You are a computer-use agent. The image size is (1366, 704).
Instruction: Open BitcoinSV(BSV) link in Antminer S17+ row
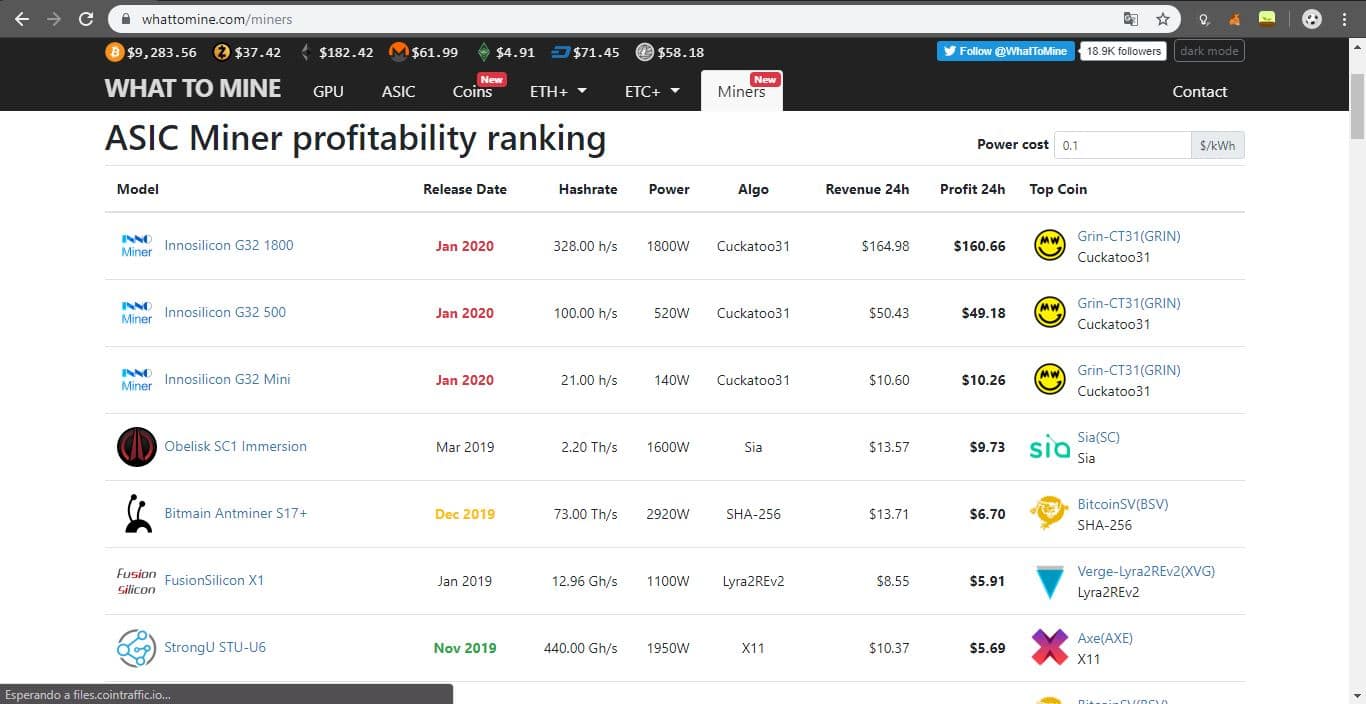[x=1122, y=504]
